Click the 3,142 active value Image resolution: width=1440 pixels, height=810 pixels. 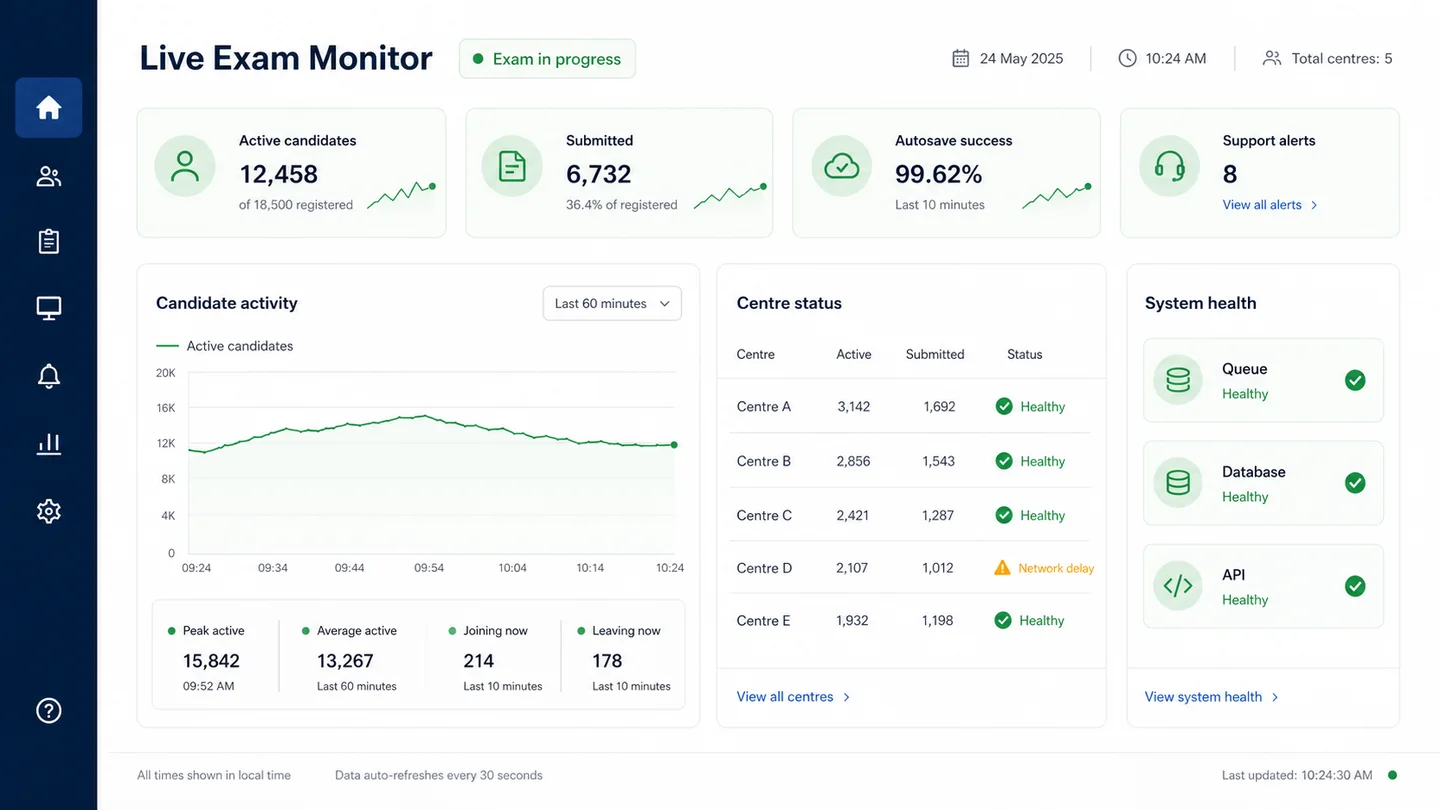tap(853, 407)
